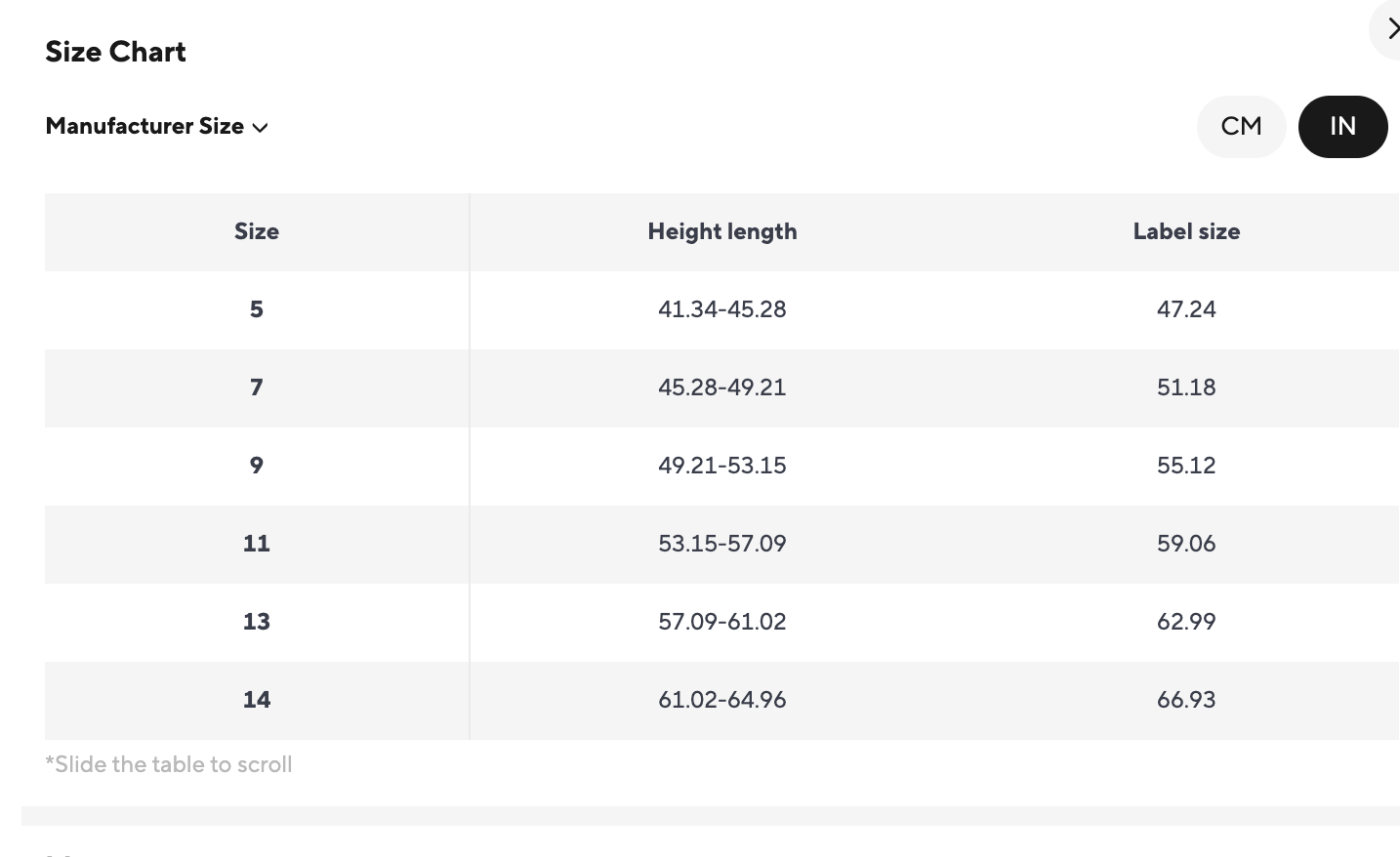Screen dimensions: 1400x857
Task: Select the size 14 row label
Action: [257, 700]
